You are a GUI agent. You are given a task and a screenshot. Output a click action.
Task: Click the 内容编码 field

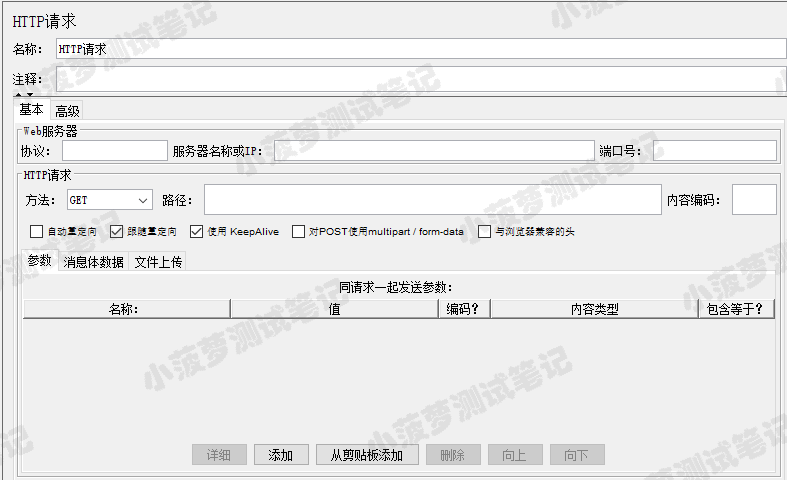pyautogui.click(x=753, y=200)
